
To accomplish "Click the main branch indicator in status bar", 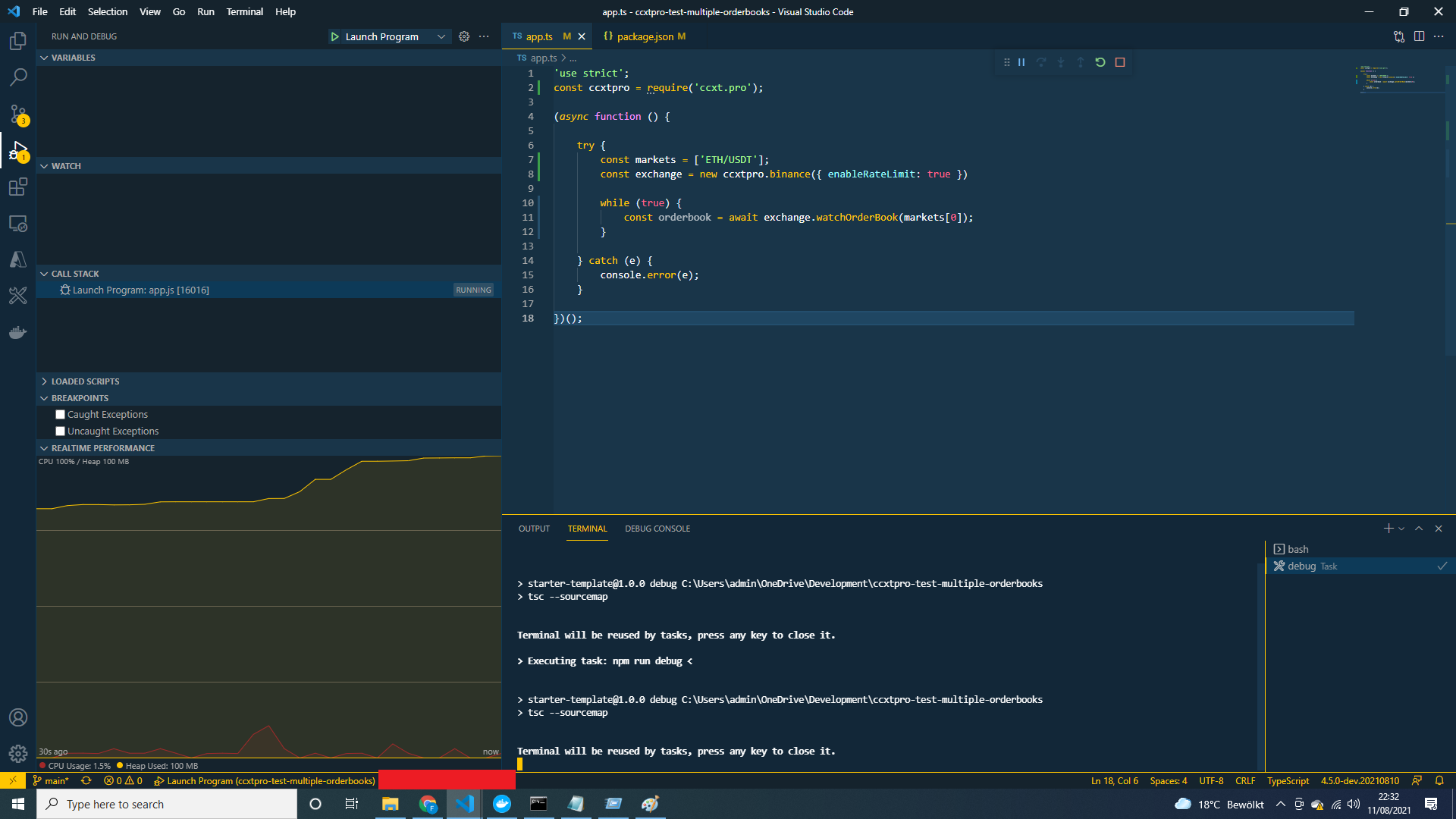I will (51, 780).
